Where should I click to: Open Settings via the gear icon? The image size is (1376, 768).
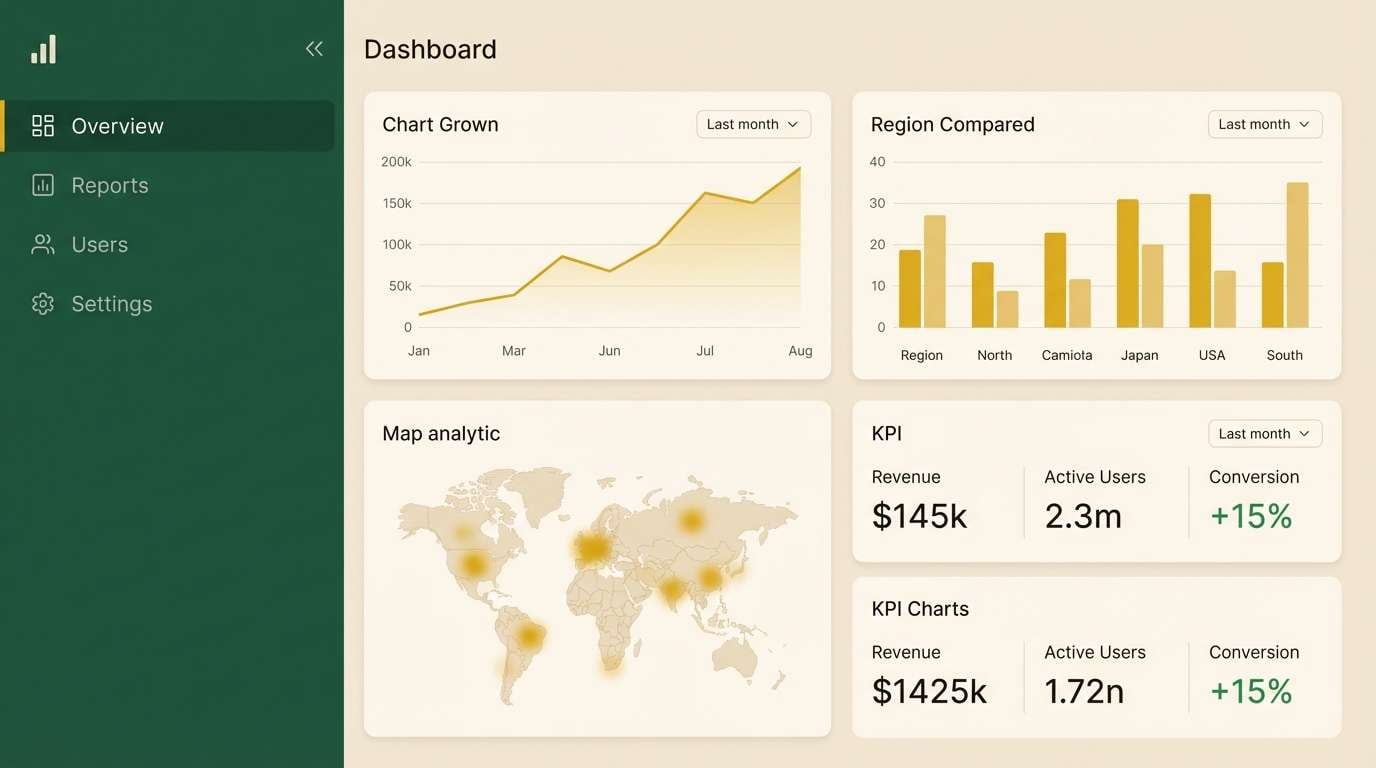pos(42,303)
